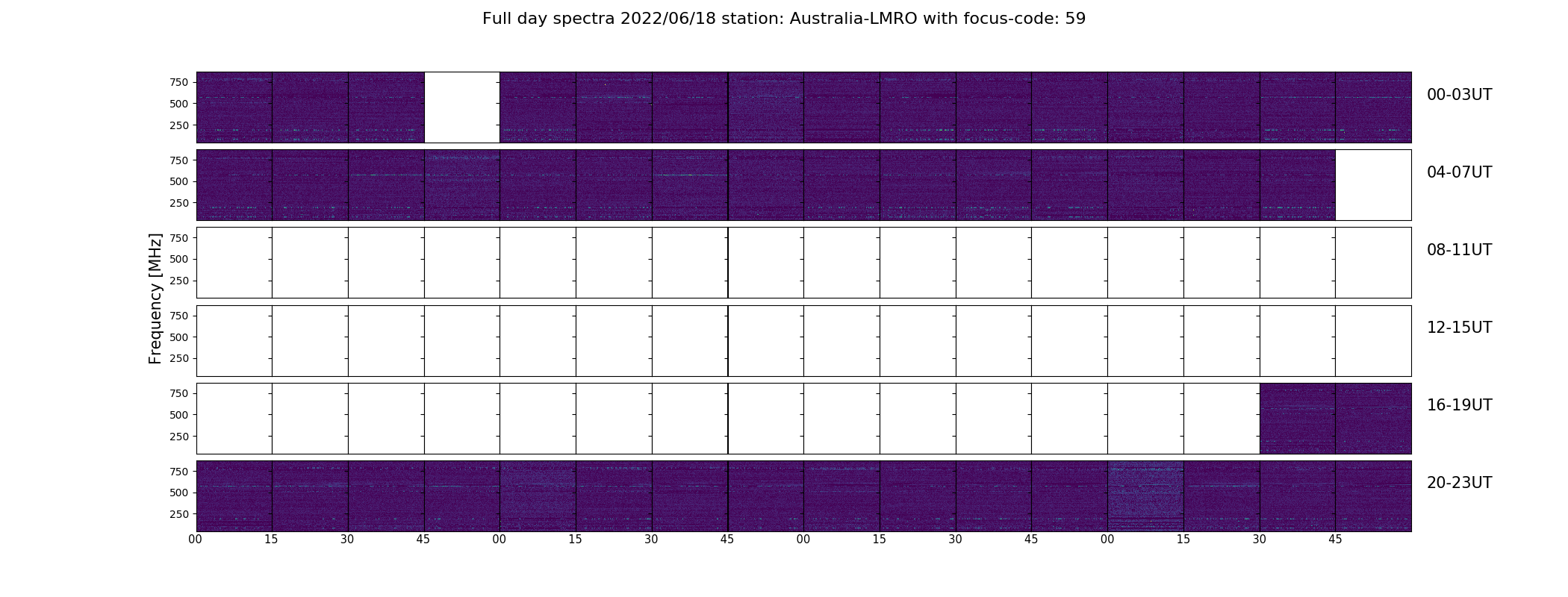Click the 500 tick of the 00-03UT row
The height and width of the screenshot is (597, 1568).
[x=178, y=104]
